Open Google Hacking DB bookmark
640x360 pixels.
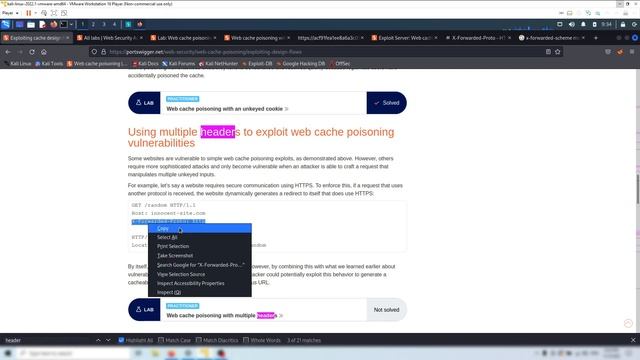click(x=301, y=64)
